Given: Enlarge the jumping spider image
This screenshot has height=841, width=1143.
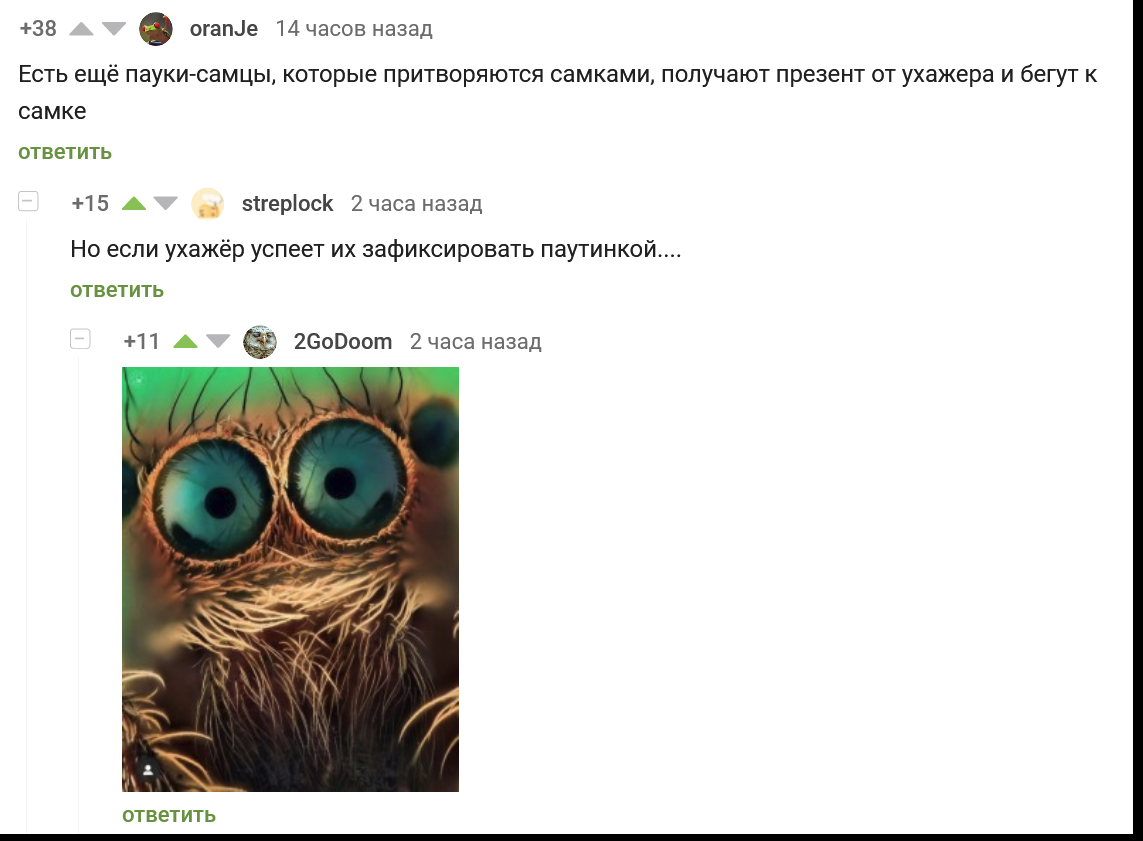Looking at the screenshot, I should (x=290, y=579).
